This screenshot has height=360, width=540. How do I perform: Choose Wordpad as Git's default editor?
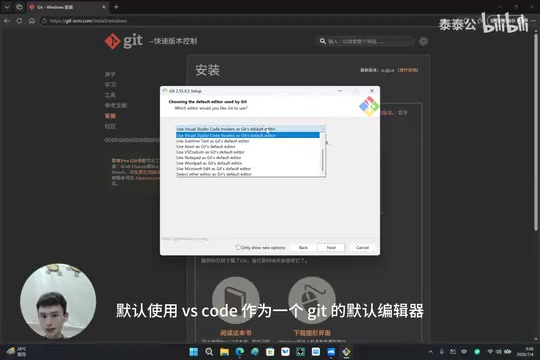[248, 163]
